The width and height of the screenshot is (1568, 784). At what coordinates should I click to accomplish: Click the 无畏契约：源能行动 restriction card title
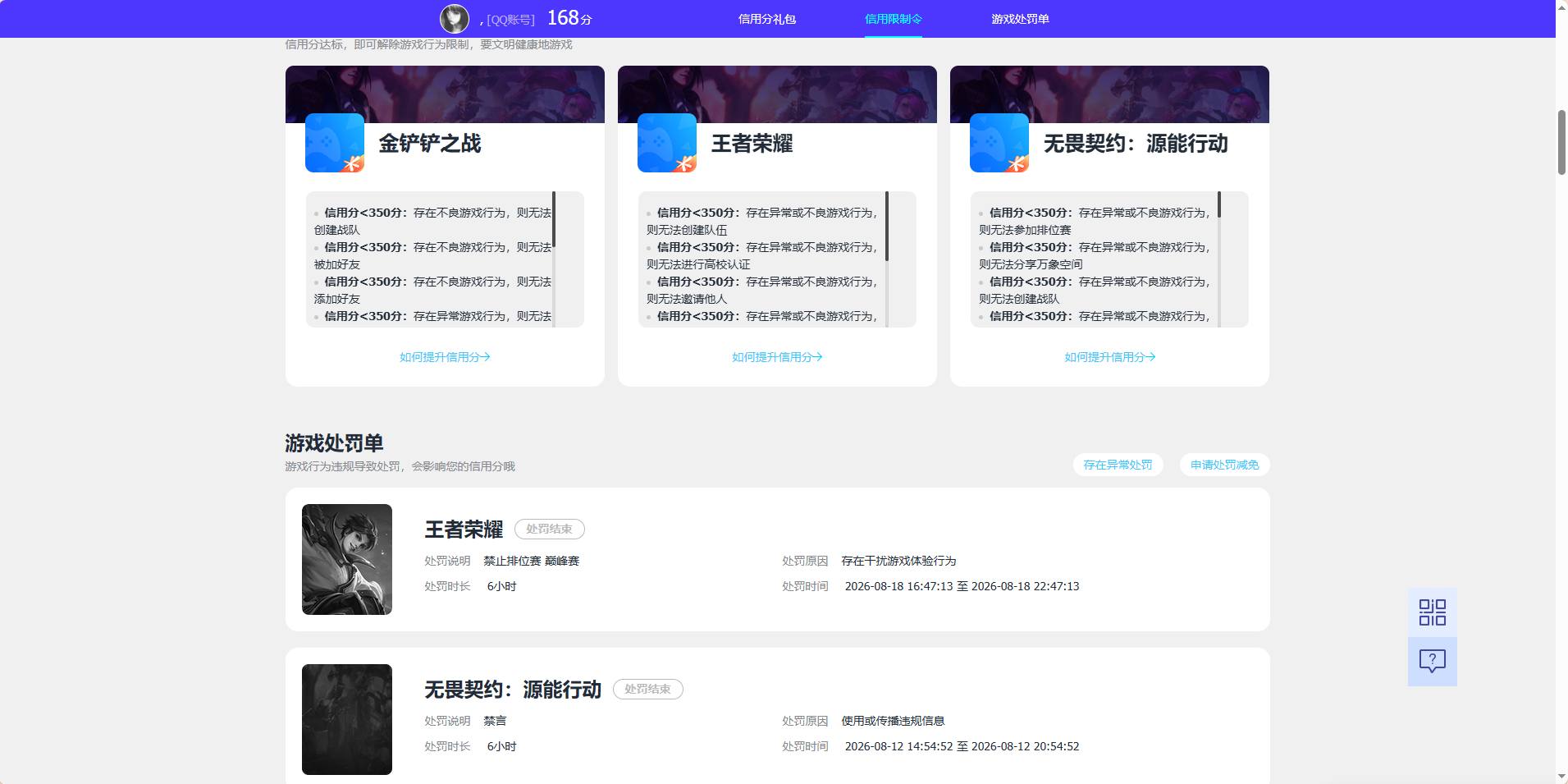click(x=1136, y=144)
